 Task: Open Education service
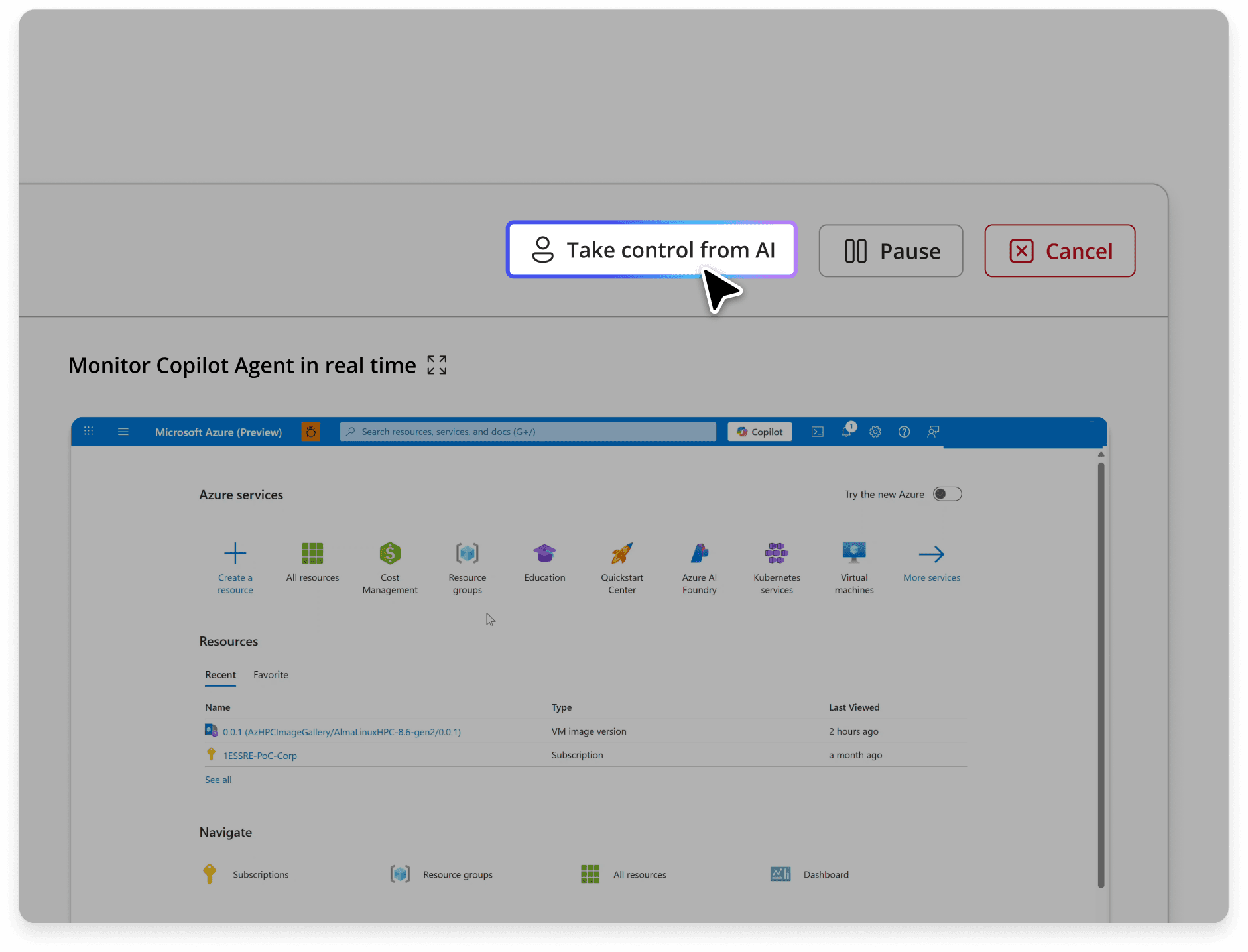point(544,562)
